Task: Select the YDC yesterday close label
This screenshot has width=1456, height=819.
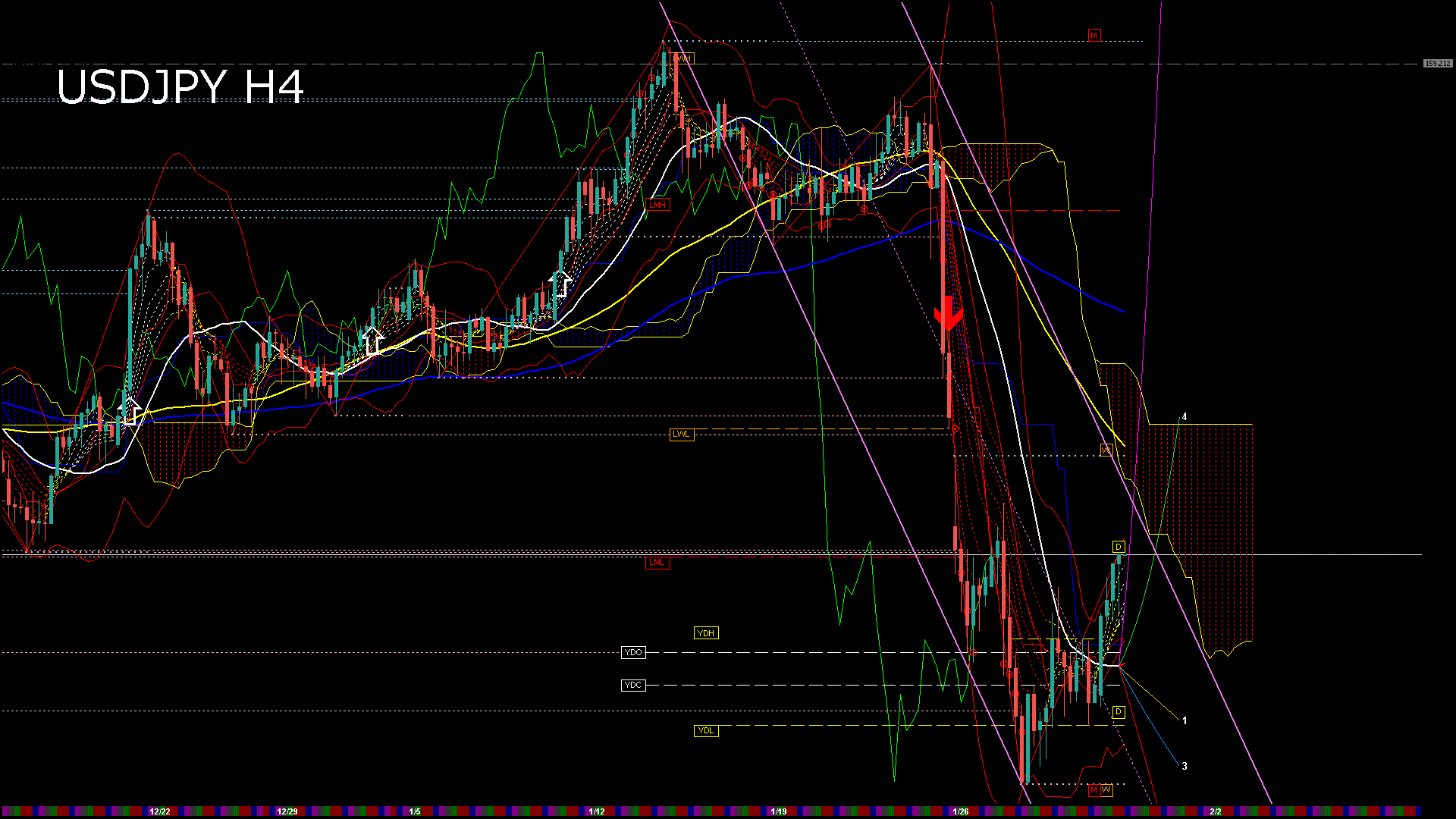Action: 633,685
